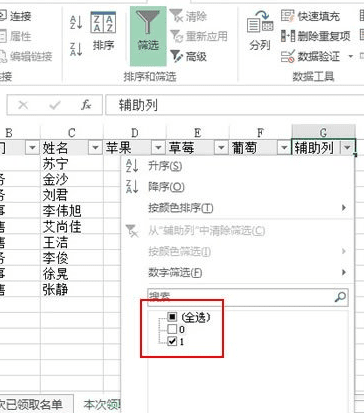The image size is (364, 413).
Task: Check the 0 value checkbox
Action: pos(172,329)
